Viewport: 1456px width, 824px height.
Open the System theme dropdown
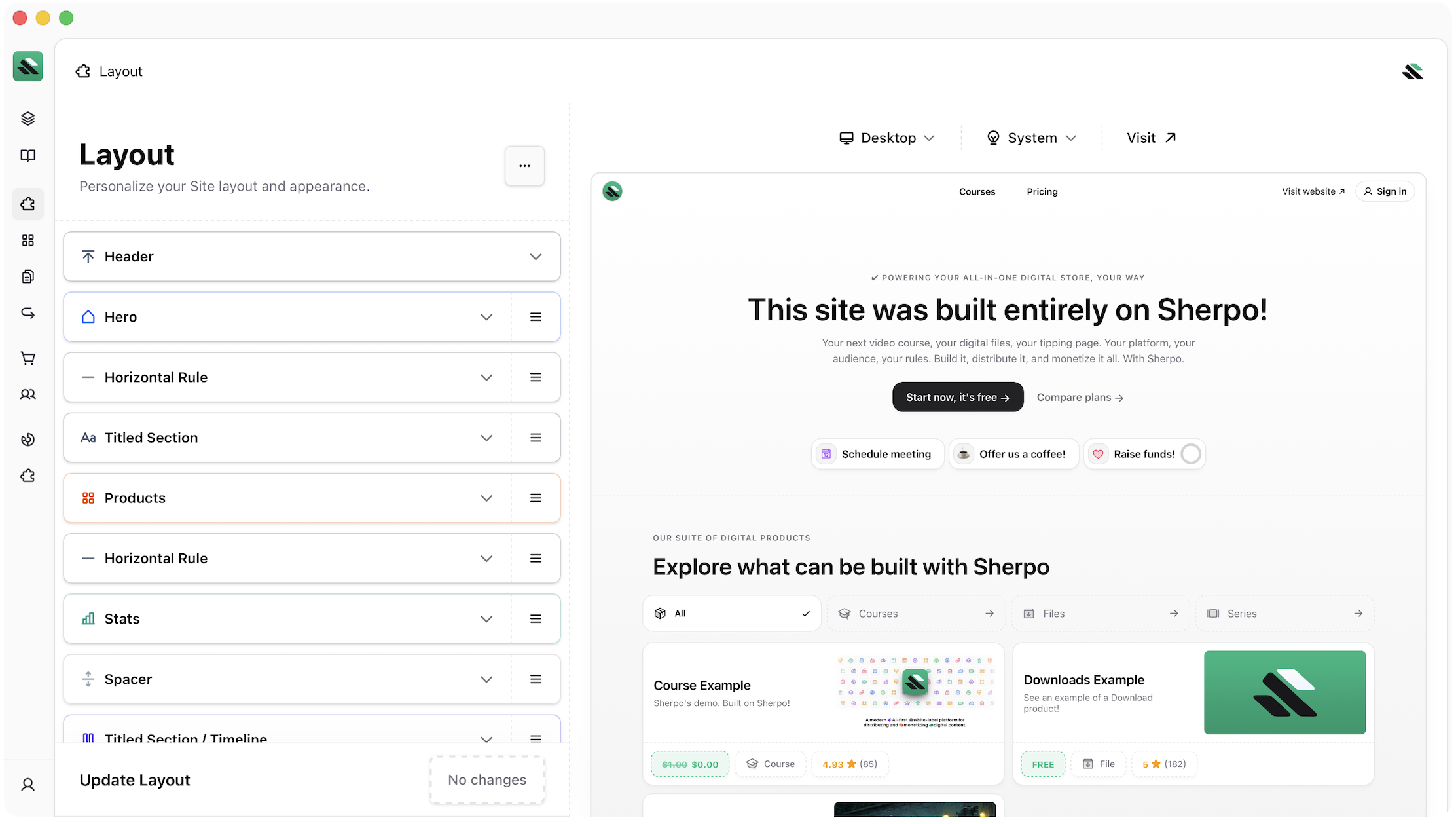point(1032,138)
